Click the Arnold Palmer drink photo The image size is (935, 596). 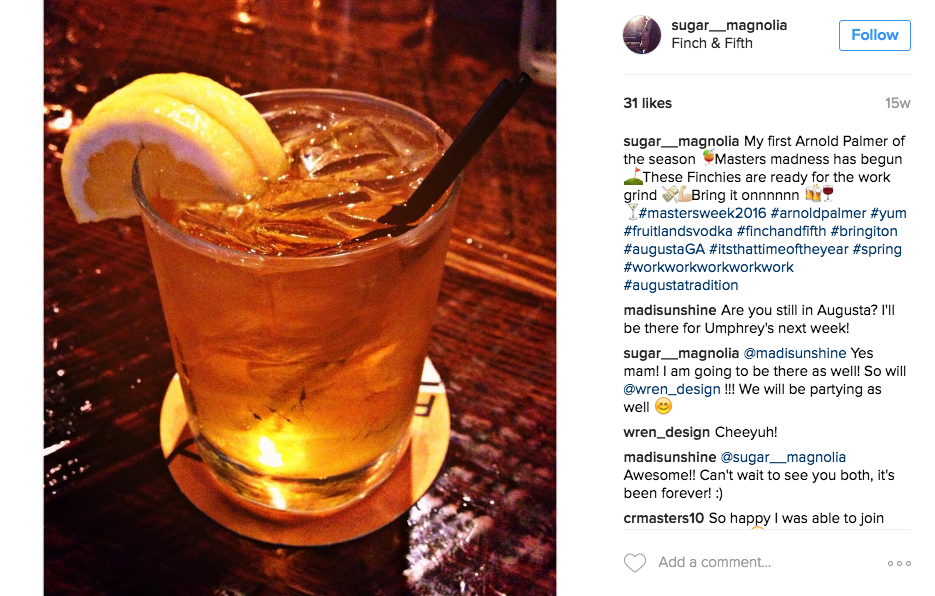pos(300,298)
